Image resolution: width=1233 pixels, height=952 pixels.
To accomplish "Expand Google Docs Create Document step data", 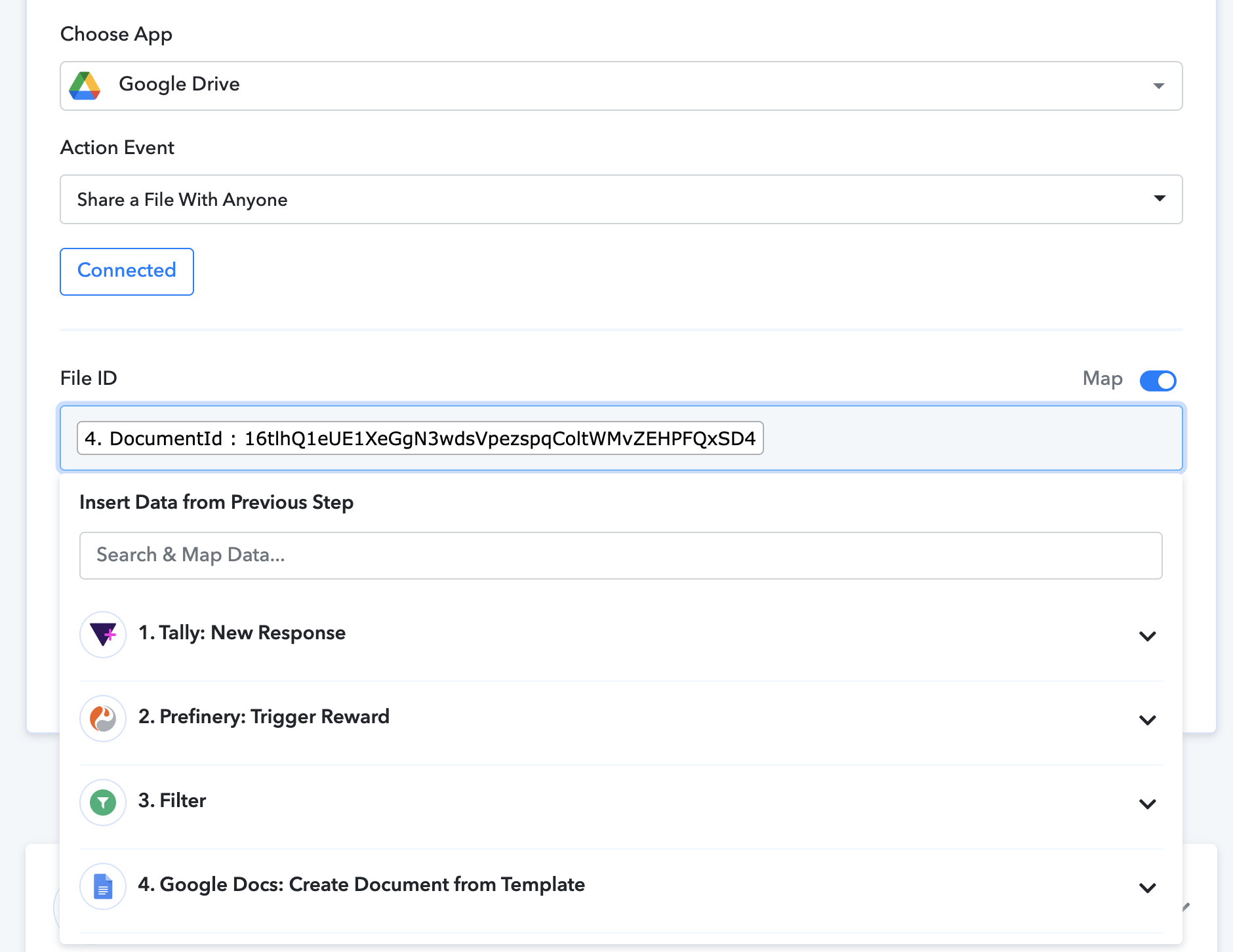I will pyautogui.click(x=1147, y=887).
